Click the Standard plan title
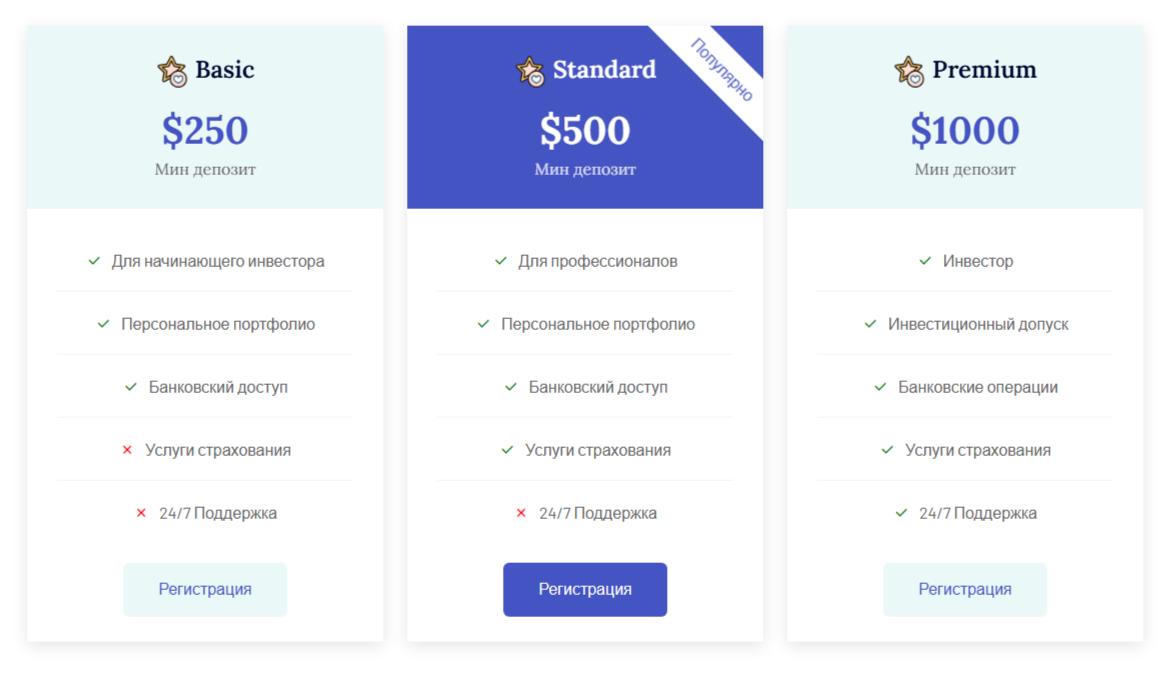1176x692 pixels. [x=604, y=70]
